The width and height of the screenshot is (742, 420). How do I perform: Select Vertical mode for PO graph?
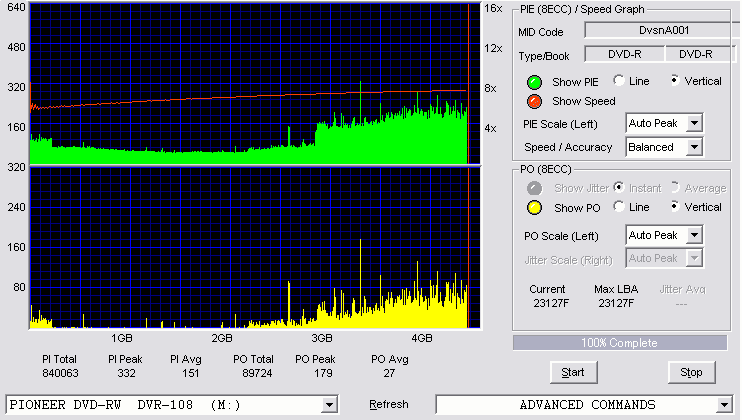click(674, 206)
